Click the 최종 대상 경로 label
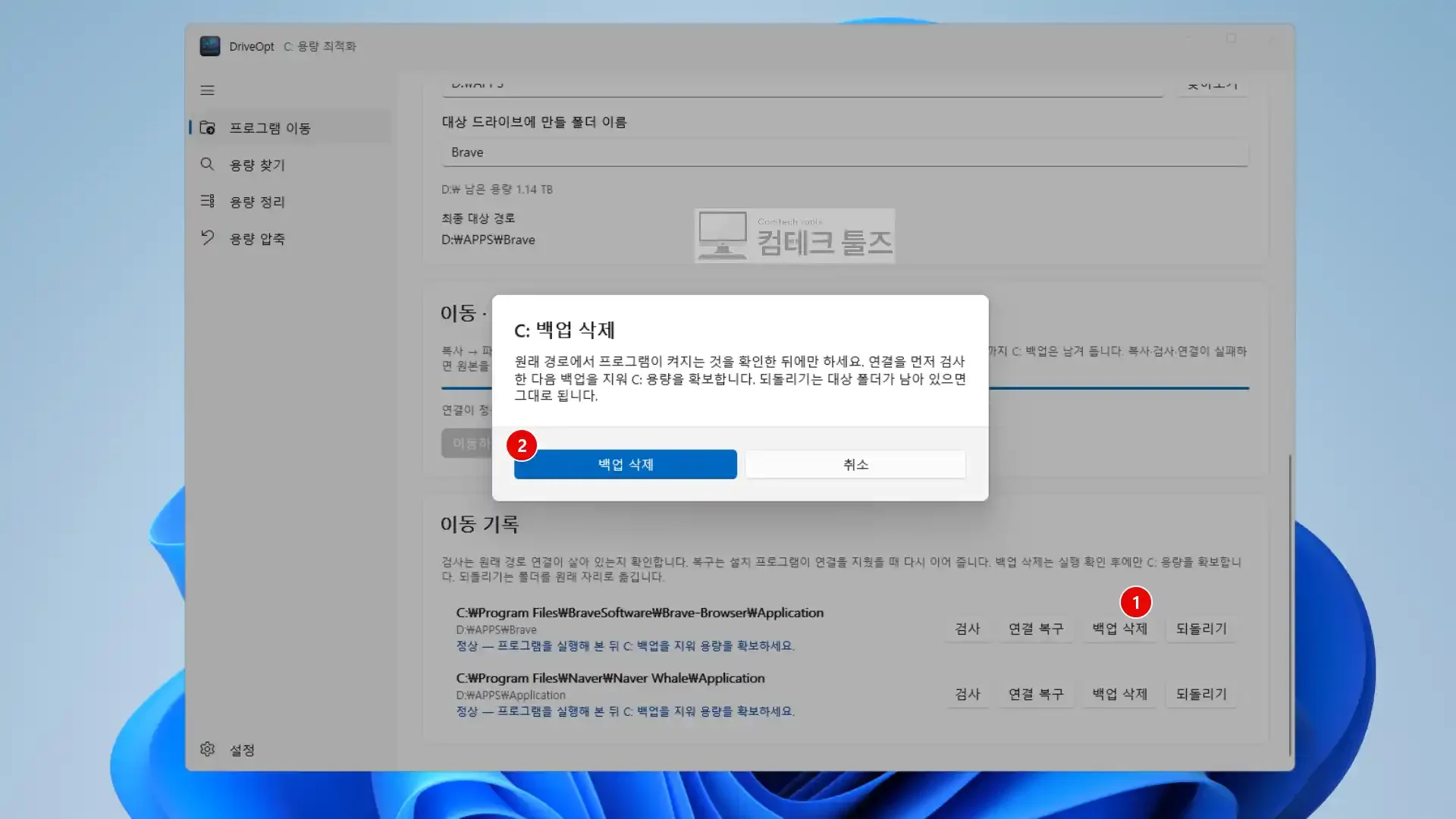The width and height of the screenshot is (1456, 819). (x=478, y=218)
